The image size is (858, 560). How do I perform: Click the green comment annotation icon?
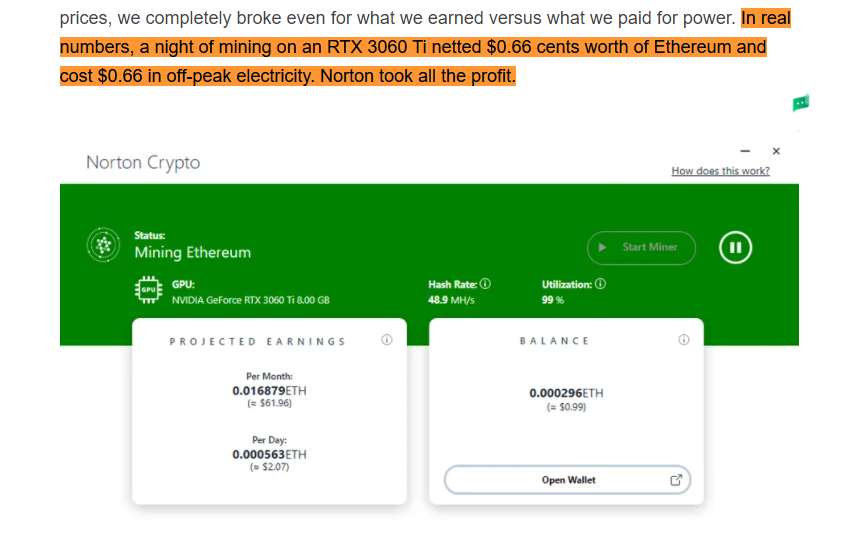click(800, 103)
